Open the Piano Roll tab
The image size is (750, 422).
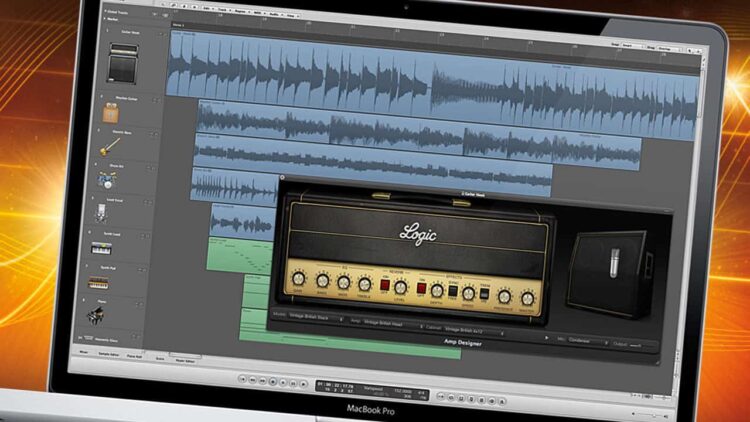(x=134, y=356)
